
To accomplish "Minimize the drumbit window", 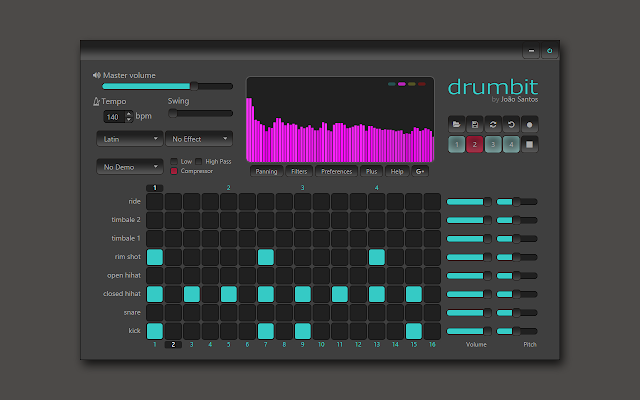I will pyautogui.click(x=531, y=51).
